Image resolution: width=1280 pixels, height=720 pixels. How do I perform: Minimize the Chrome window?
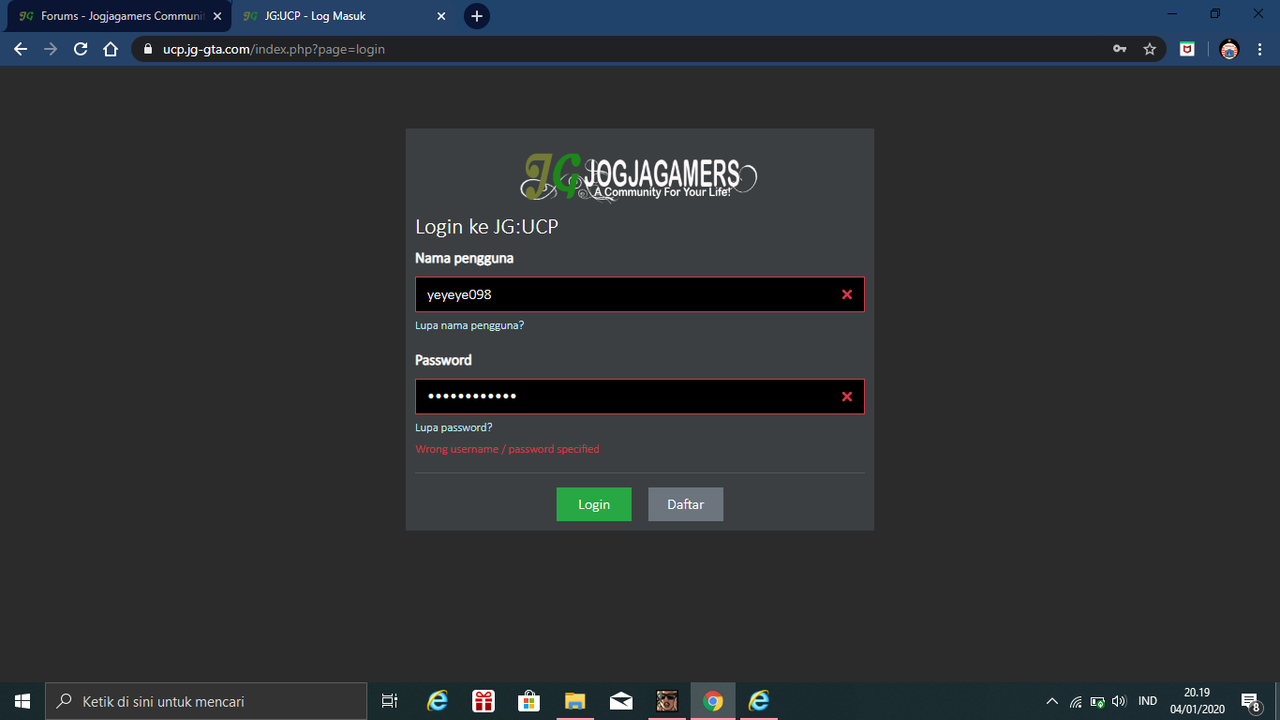pos(1170,14)
